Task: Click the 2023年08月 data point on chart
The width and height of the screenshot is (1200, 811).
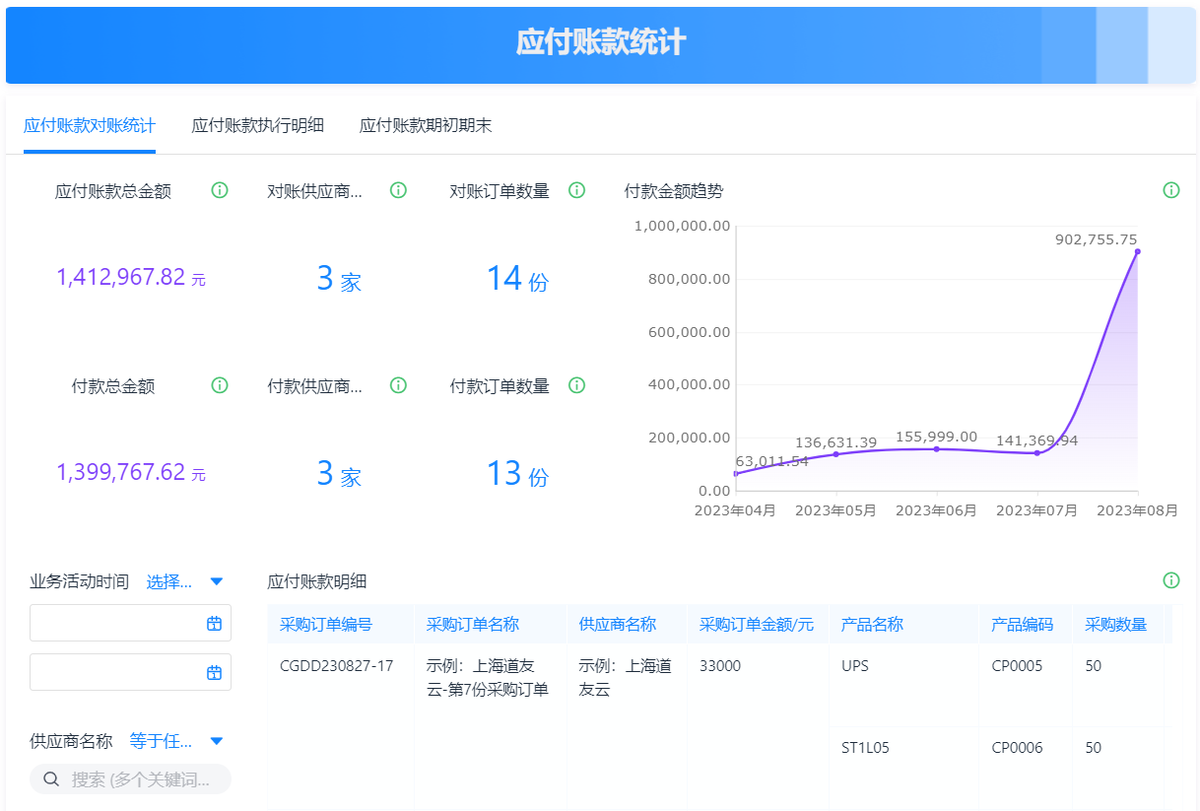Action: [1137, 252]
